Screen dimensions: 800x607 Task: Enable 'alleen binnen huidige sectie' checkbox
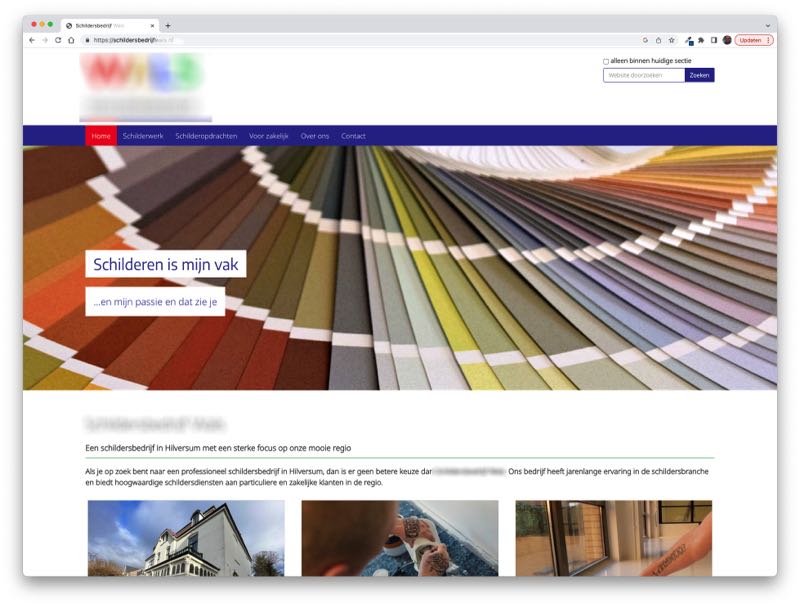[606, 62]
